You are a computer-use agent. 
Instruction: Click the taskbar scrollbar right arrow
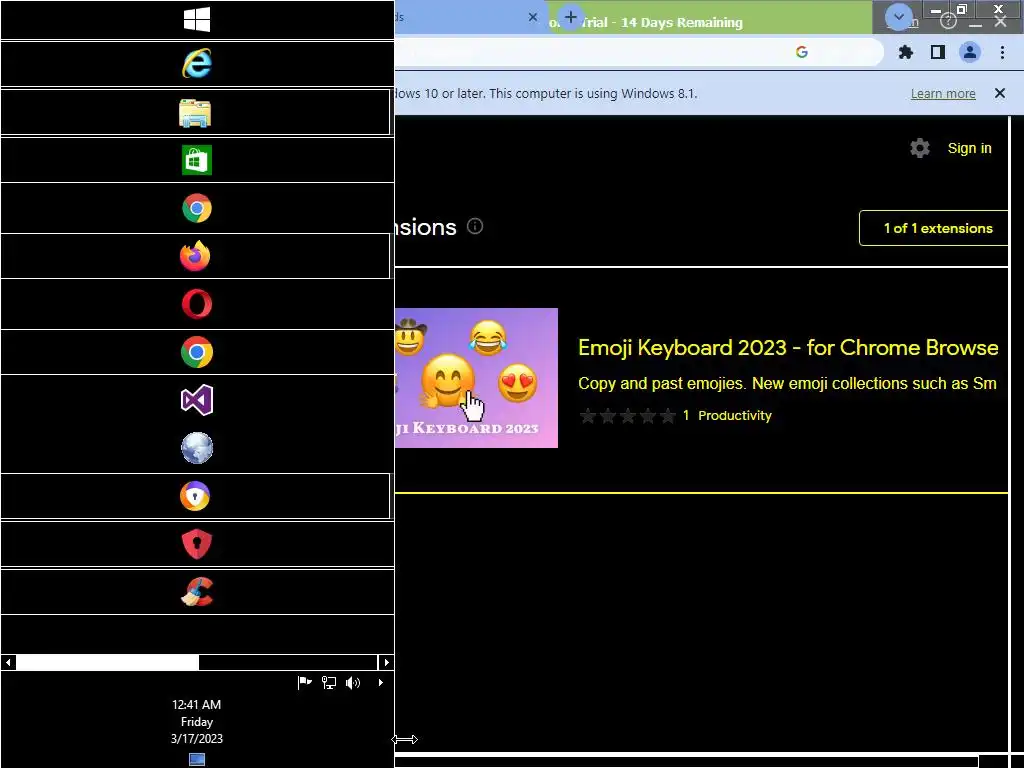(x=386, y=662)
